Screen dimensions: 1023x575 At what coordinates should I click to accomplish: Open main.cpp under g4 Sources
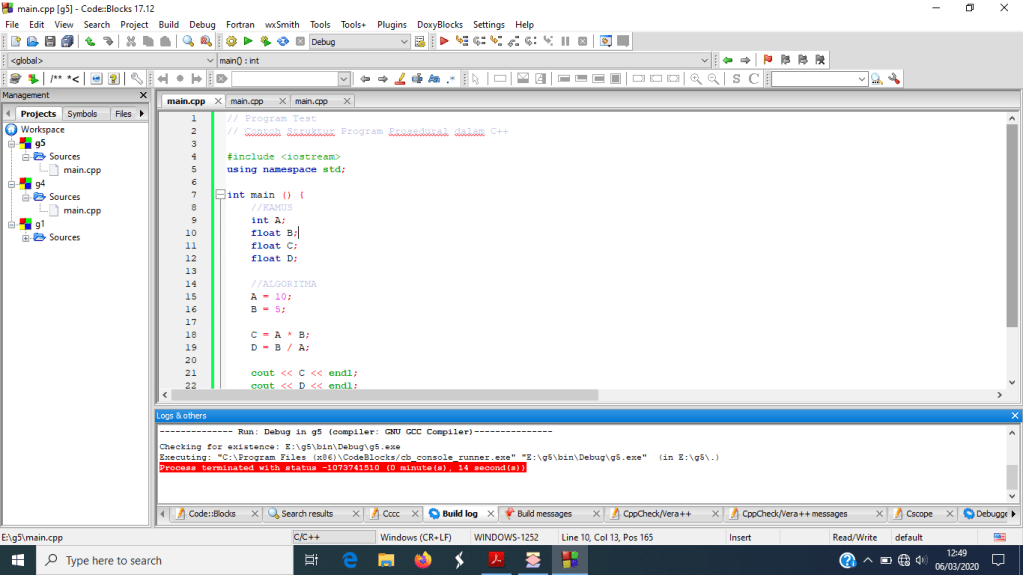coord(82,211)
